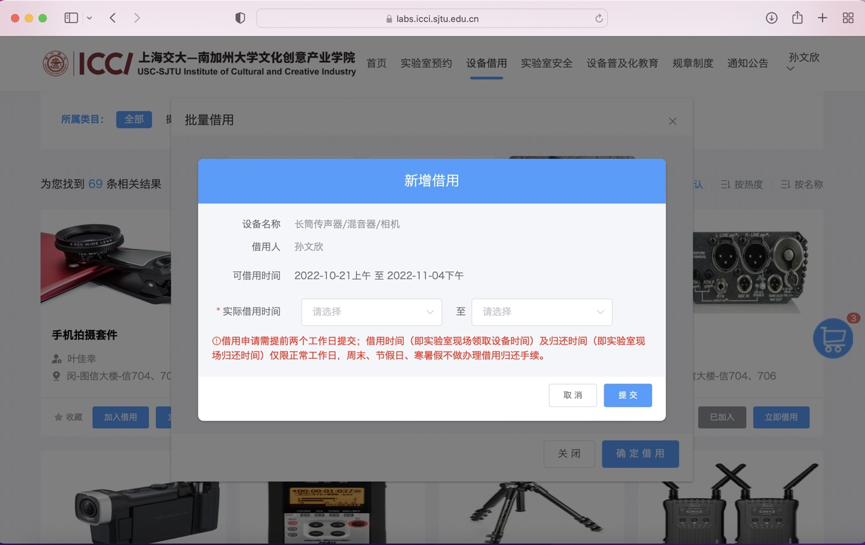Go to 设备借用 nav tab

(486, 63)
